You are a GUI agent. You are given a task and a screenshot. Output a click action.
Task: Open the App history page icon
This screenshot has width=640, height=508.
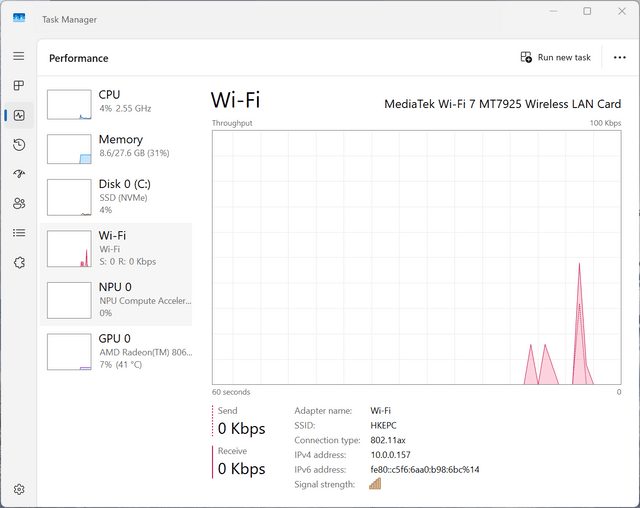(19, 145)
